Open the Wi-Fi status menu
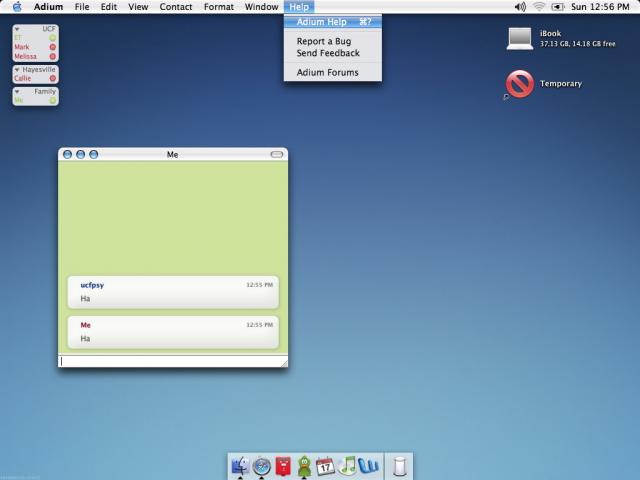The height and width of the screenshot is (480, 640). pos(539,7)
